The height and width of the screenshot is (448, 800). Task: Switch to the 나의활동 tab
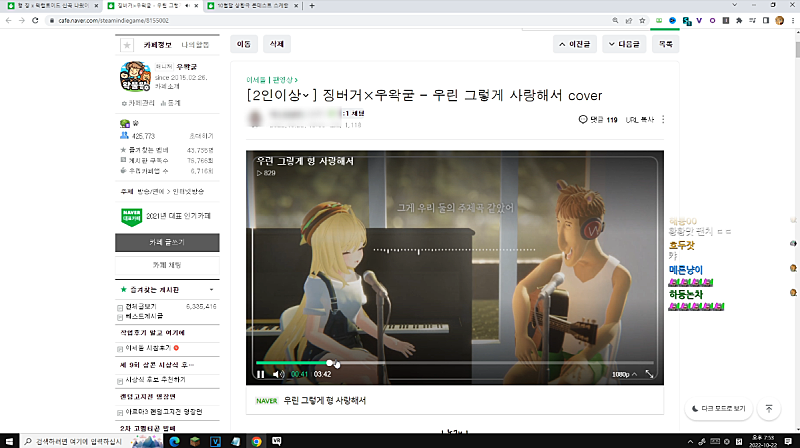point(195,45)
